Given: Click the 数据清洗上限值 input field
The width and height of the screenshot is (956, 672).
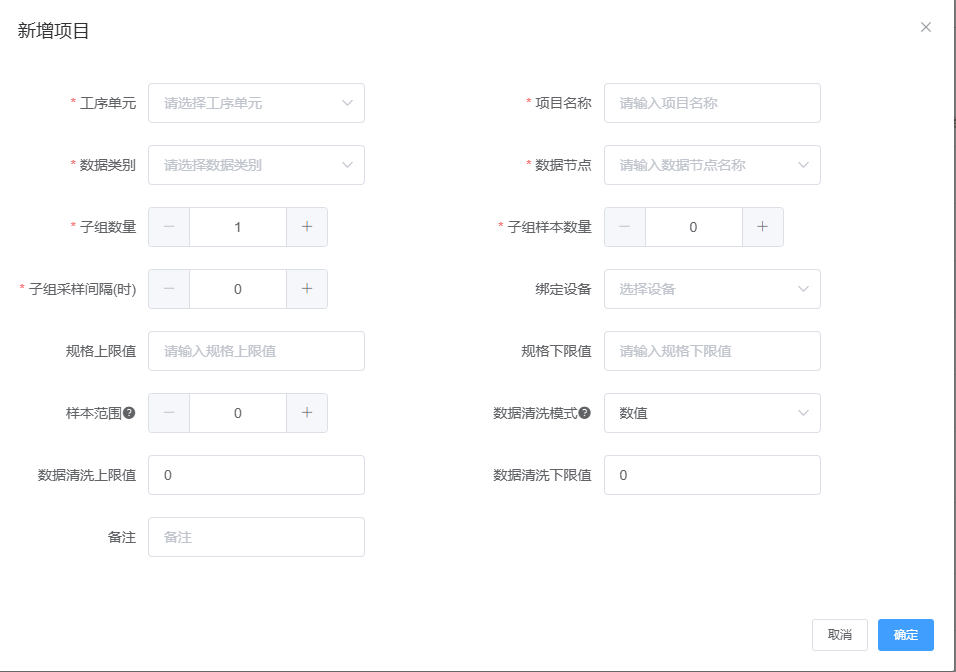Looking at the screenshot, I should [x=256, y=475].
